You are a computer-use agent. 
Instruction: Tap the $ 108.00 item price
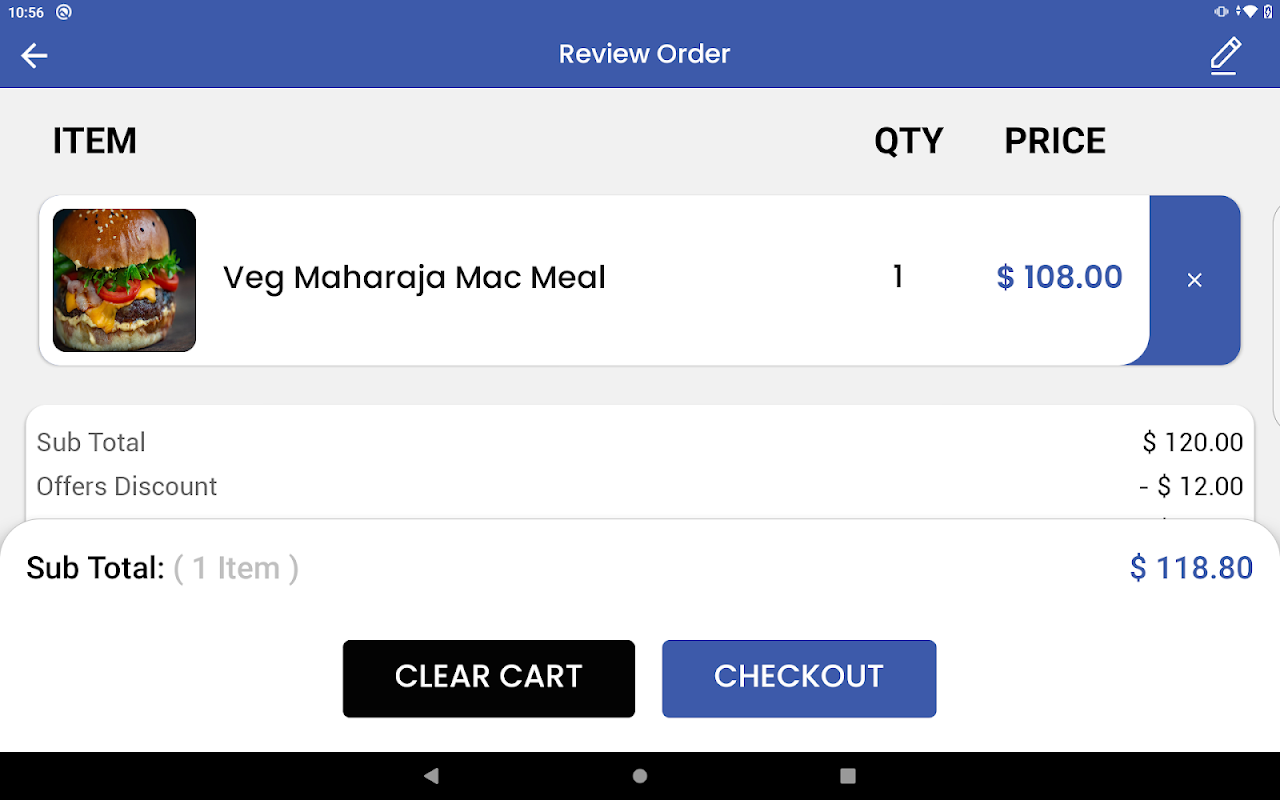coord(1060,277)
